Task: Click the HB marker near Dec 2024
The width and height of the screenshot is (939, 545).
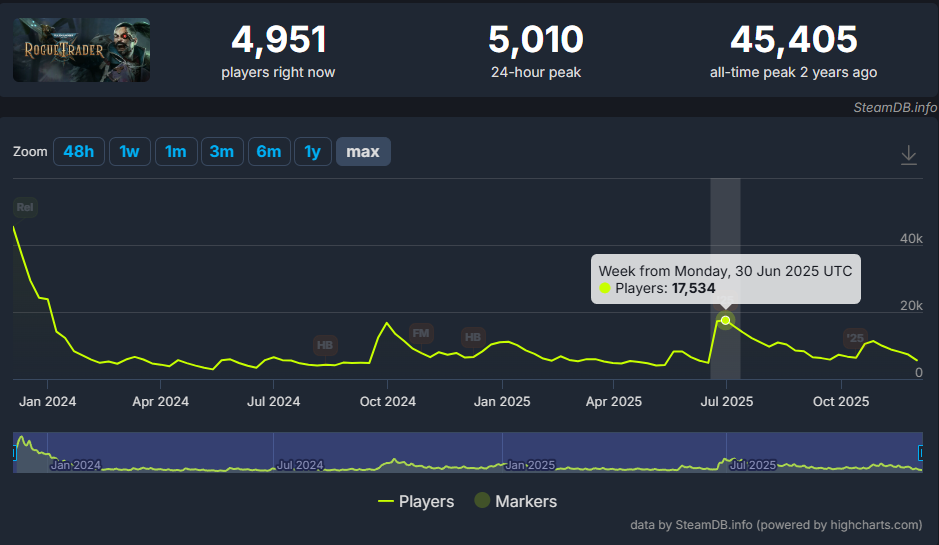Action: pyautogui.click(x=472, y=337)
